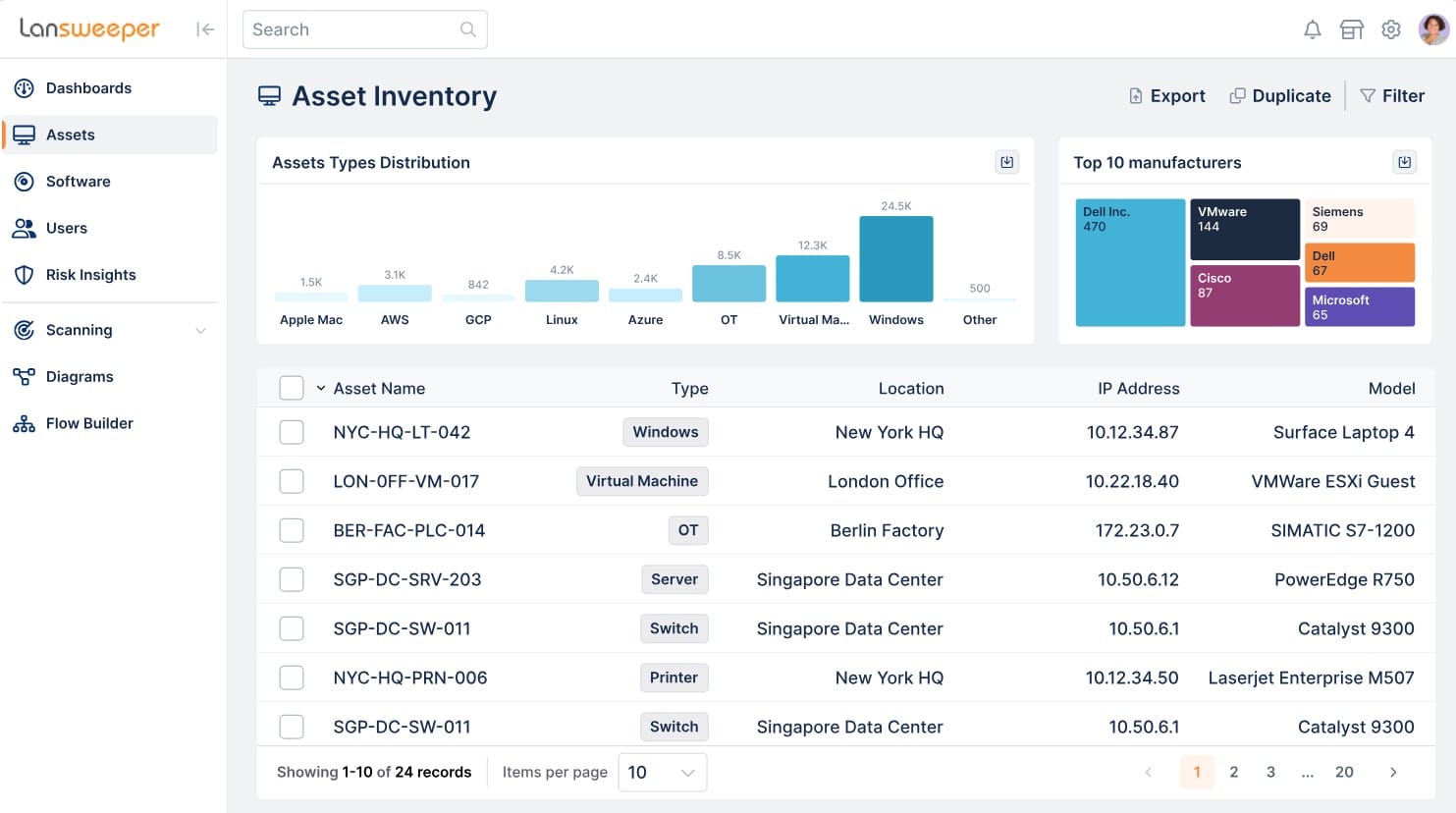The image size is (1456, 813).
Task: Select the NYC-HQ-LT-042 row checkbox
Action: [292, 432]
